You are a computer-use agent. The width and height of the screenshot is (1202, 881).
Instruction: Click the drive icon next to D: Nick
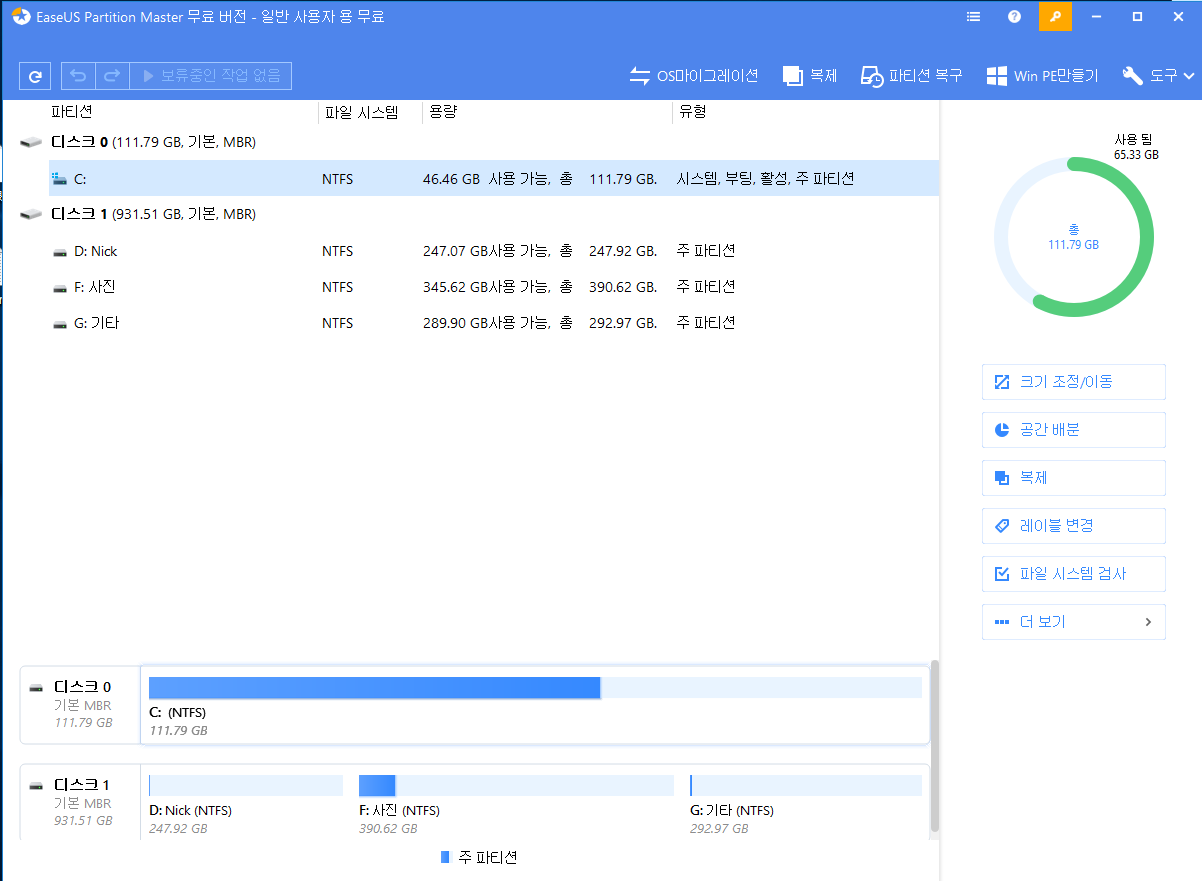[x=60, y=251]
